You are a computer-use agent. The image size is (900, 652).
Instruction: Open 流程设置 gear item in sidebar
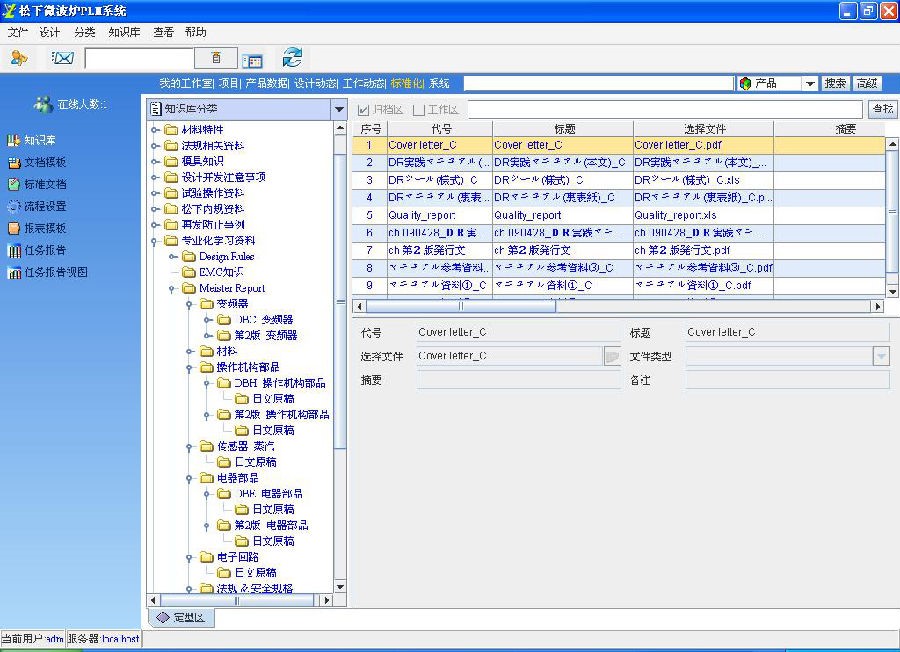[x=44, y=206]
